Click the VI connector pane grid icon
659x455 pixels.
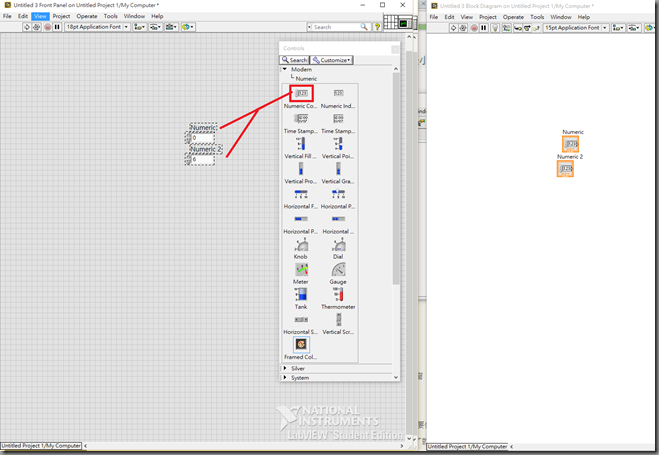pyautogui.click(x=390, y=22)
